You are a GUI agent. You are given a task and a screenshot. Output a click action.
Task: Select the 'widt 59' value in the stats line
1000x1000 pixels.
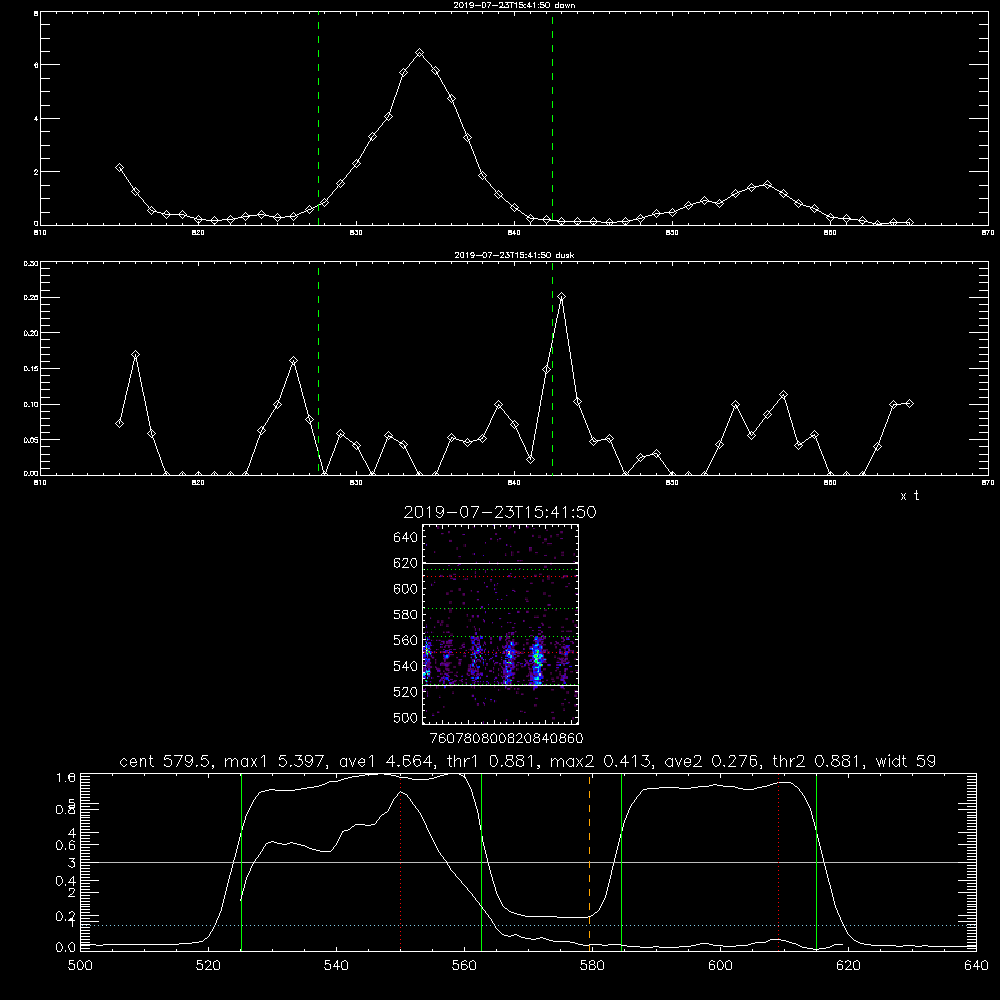point(906,761)
